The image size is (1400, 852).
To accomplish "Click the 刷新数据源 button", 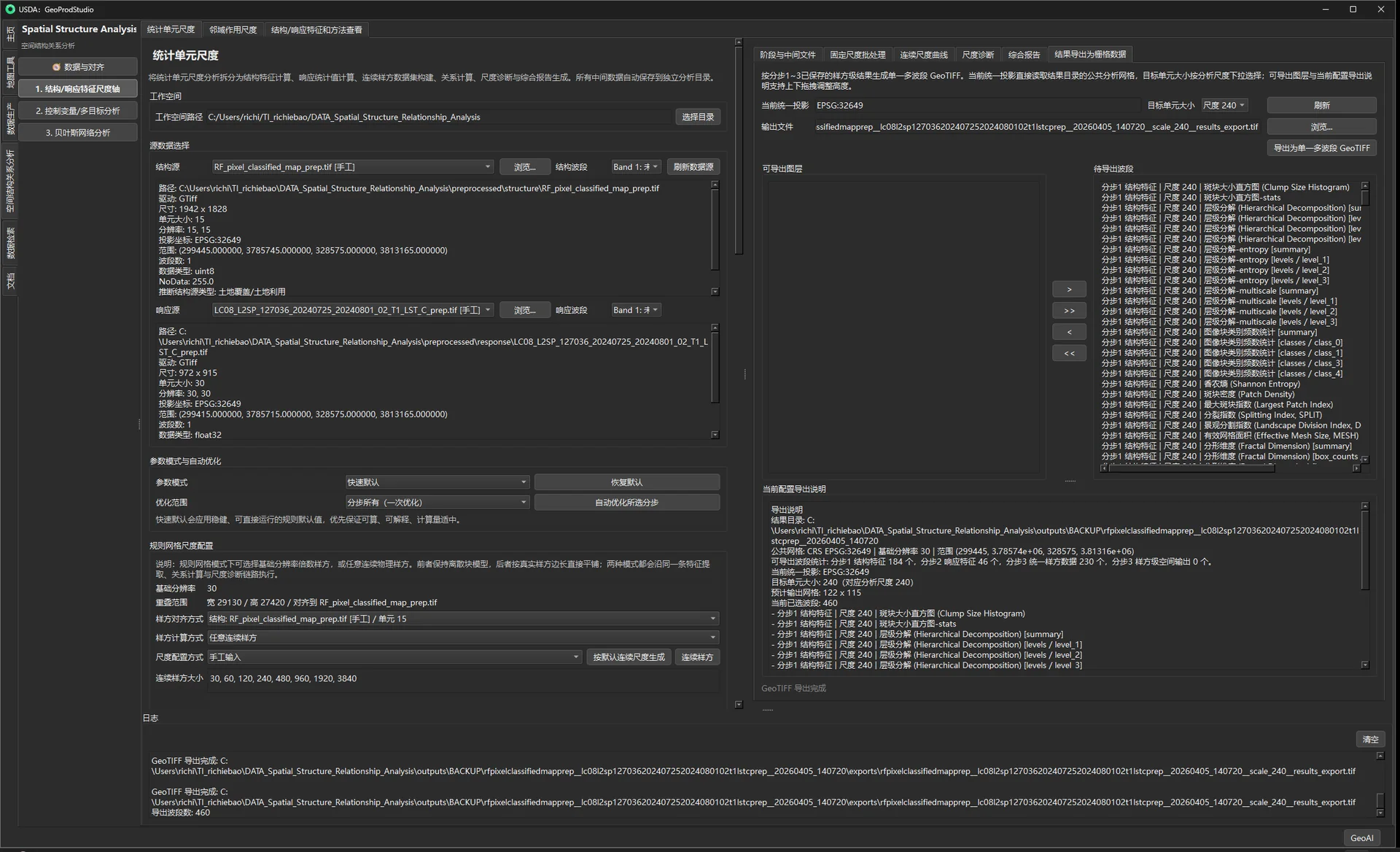I will (693, 167).
